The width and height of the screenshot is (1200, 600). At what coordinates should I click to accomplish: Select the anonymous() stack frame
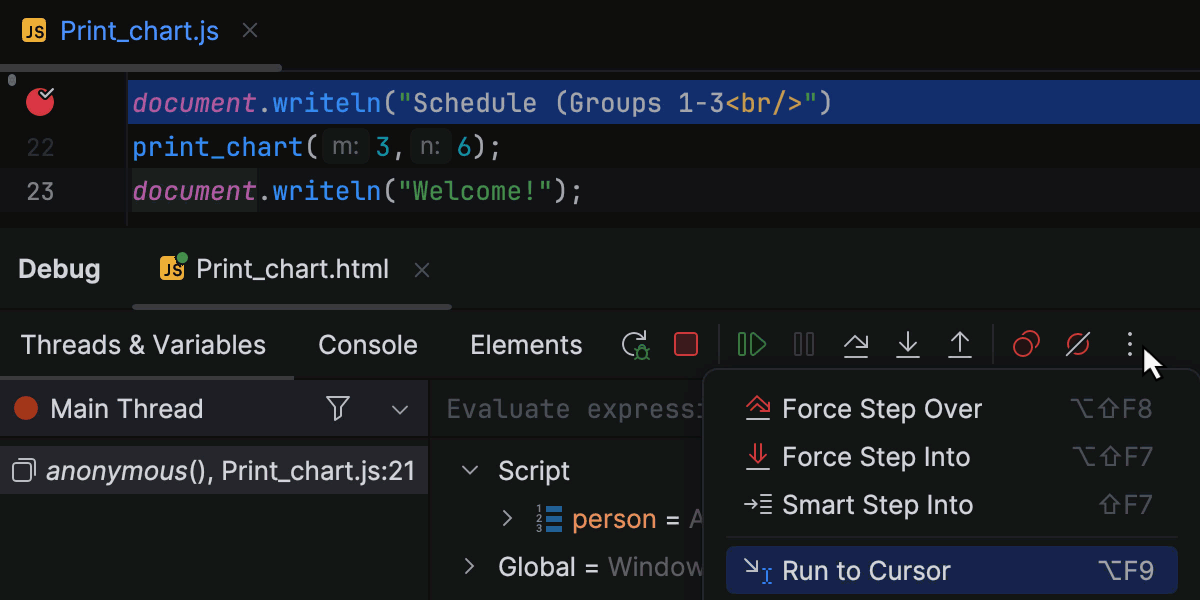pyautogui.click(x=215, y=471)
